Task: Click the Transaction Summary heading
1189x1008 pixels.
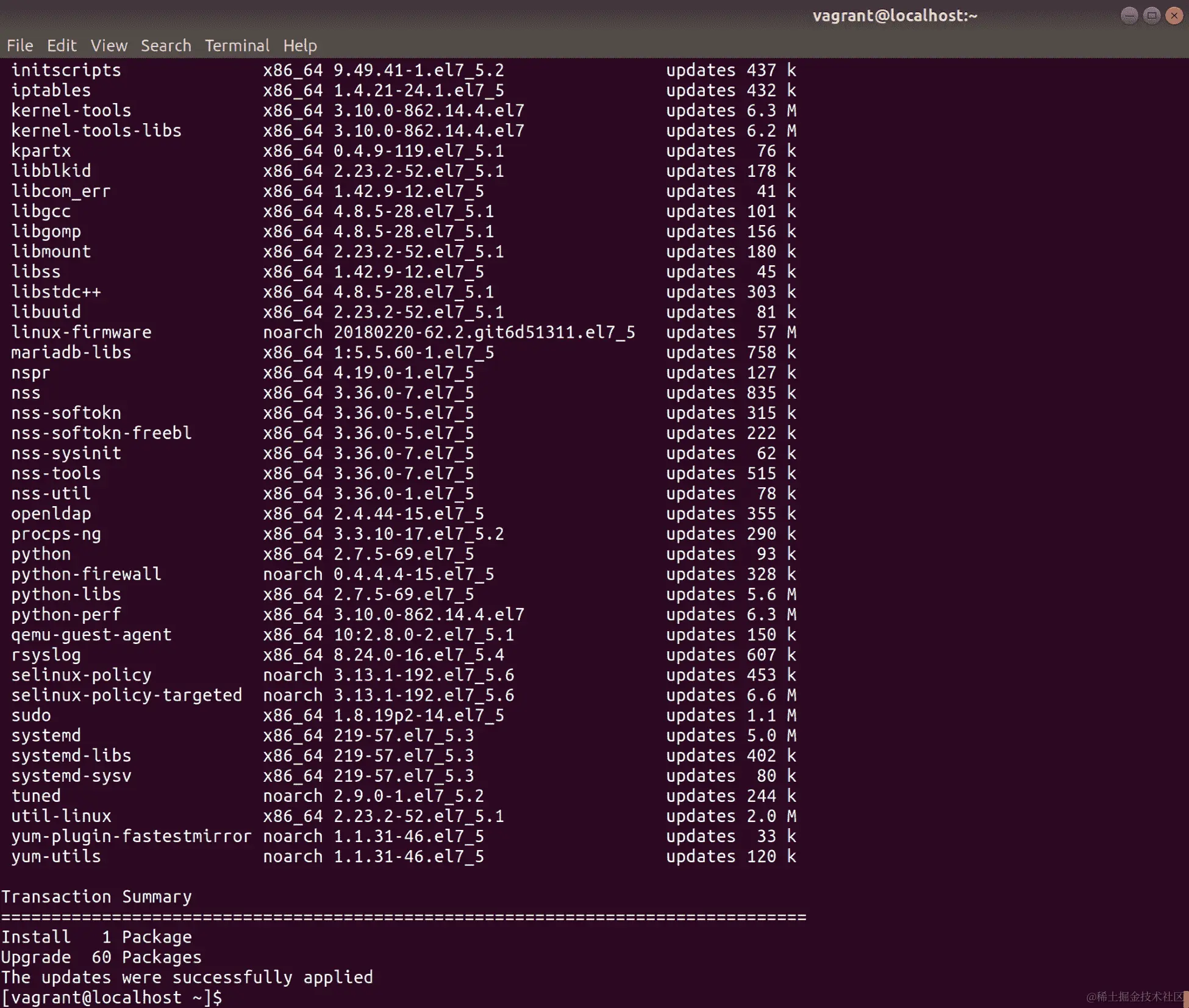Action: coord(96,896)
